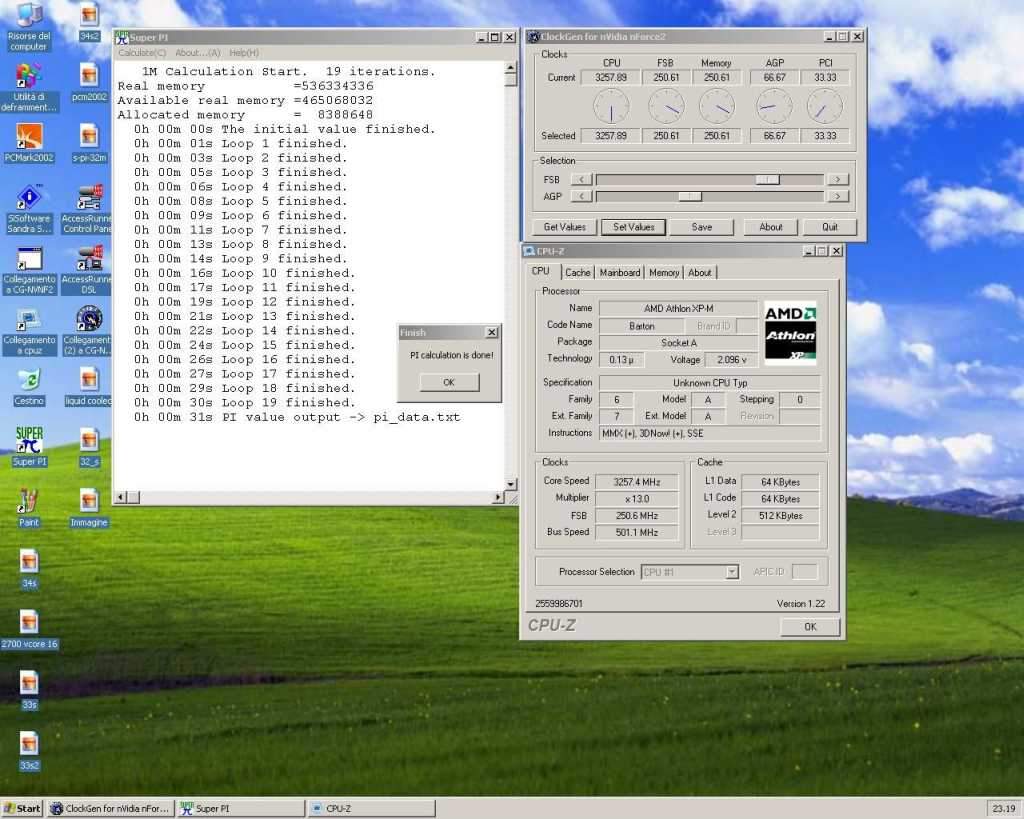Open the Paint desktop icon
The width and height of the screenshot is (1024, 819).
click(29, 501)
